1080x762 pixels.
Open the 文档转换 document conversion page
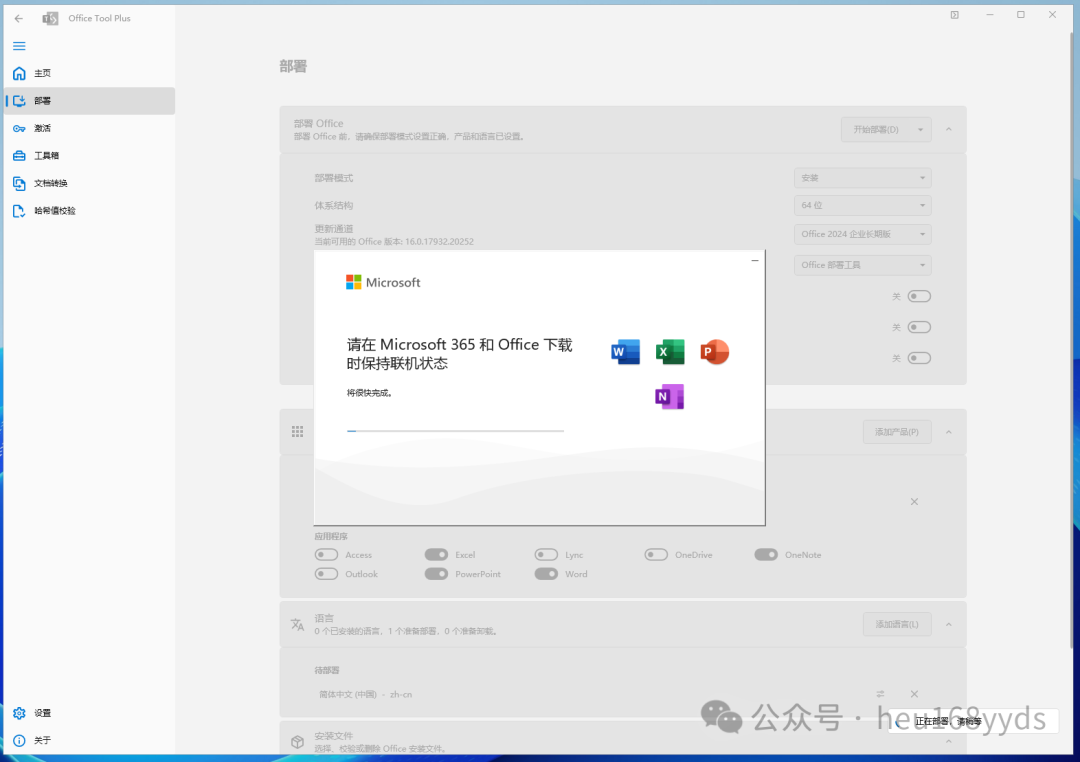[x=90, y=183]
